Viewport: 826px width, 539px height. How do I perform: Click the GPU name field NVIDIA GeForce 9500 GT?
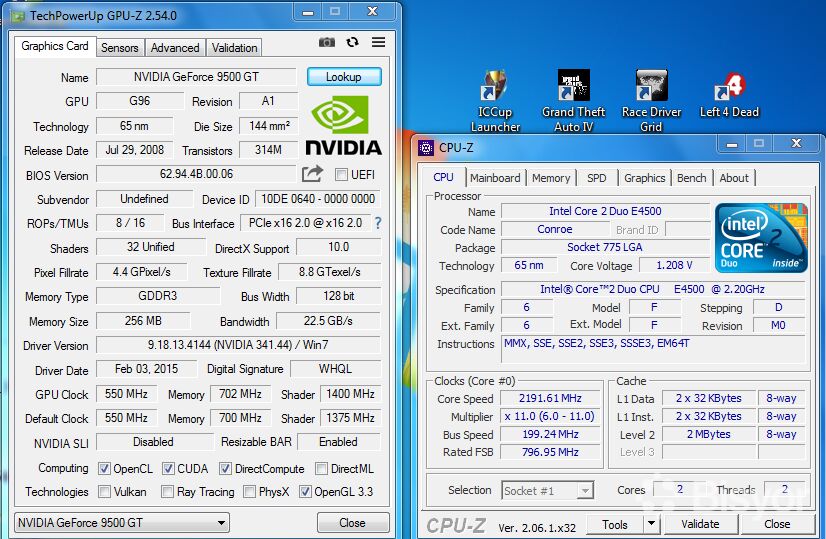point(196,77)
